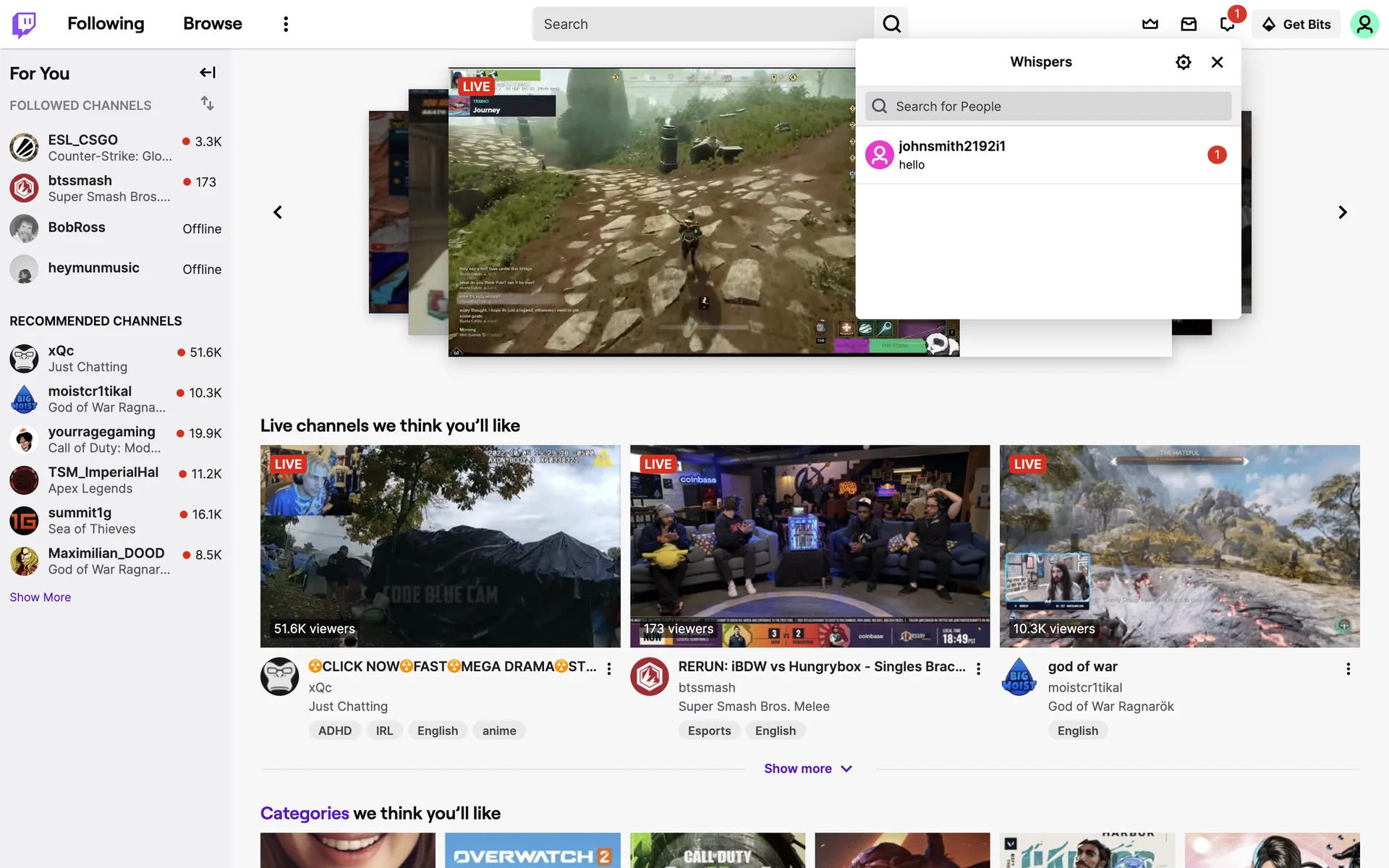
Task: Open the top nav three-dot menu
Action: tap(286, 24)
